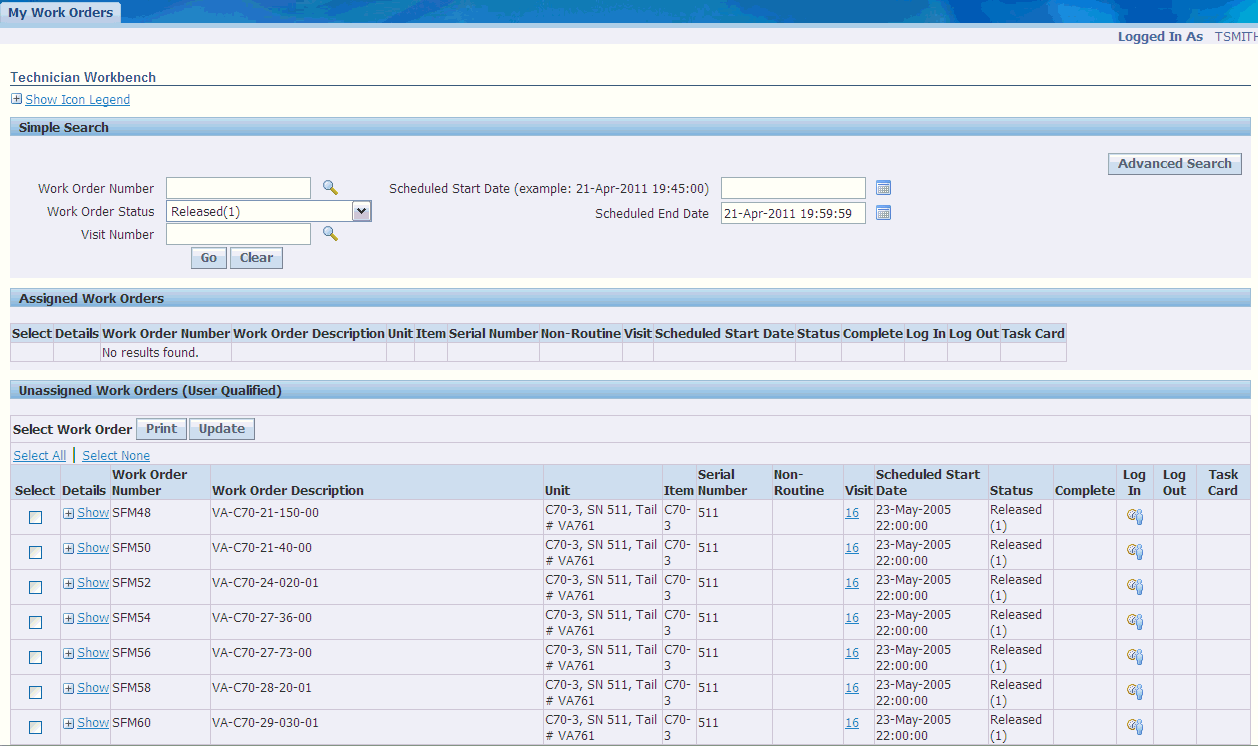Click description VA-C70-24-020-01
This screenshot has height=746, width=1258.
coord(266,583)
